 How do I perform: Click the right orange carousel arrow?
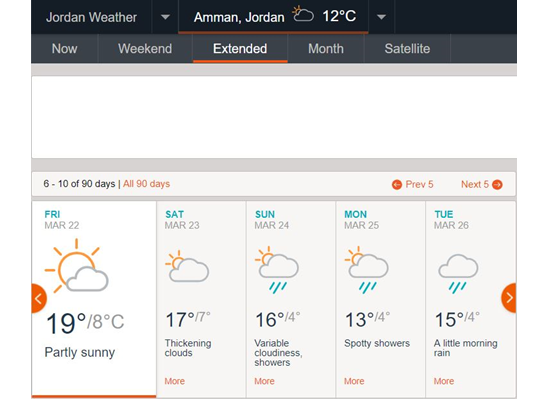tap(509, 298)
